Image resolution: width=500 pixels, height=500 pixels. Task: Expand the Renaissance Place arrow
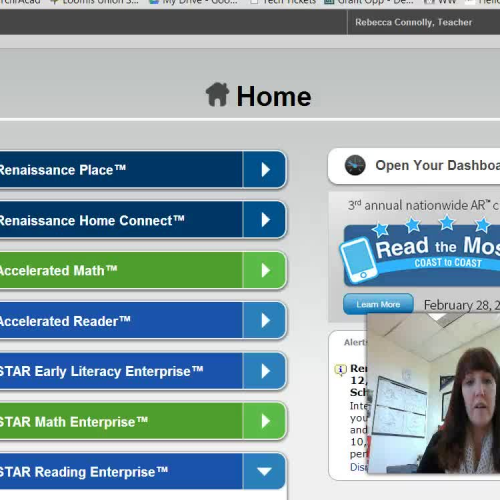point(265,170)
